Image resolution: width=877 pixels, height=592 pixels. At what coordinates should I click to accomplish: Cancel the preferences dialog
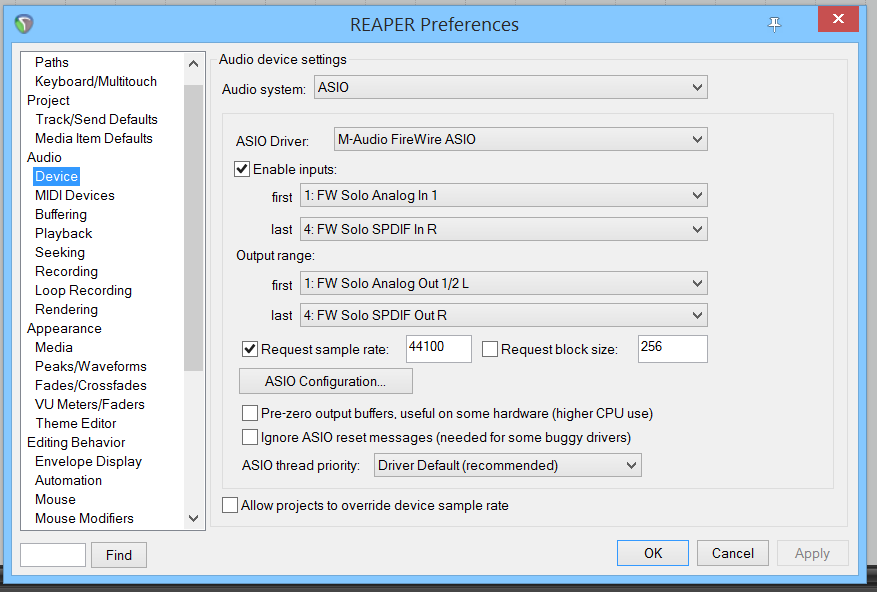click(733, 553)
